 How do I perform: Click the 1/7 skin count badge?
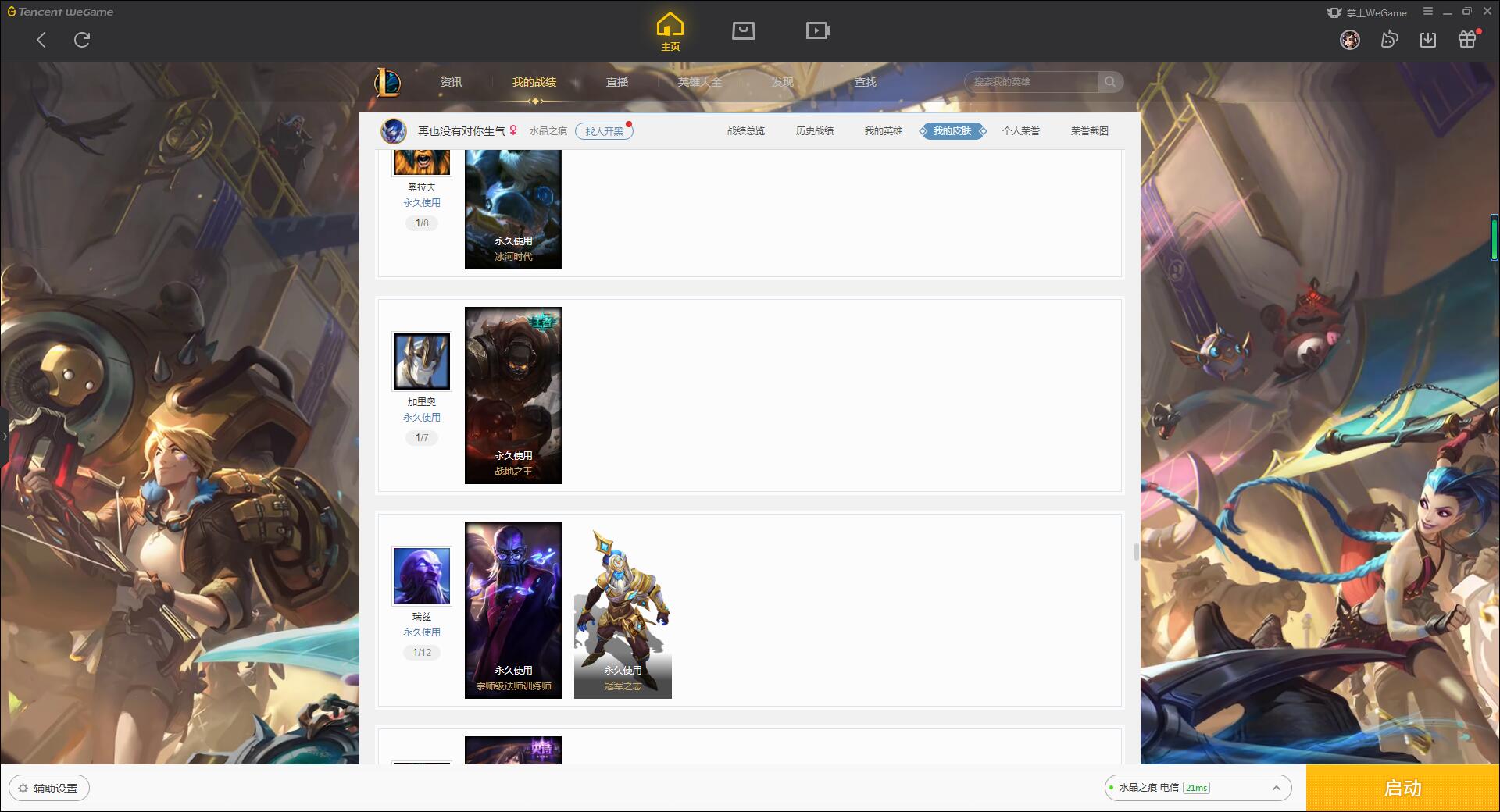coord(422,438)
